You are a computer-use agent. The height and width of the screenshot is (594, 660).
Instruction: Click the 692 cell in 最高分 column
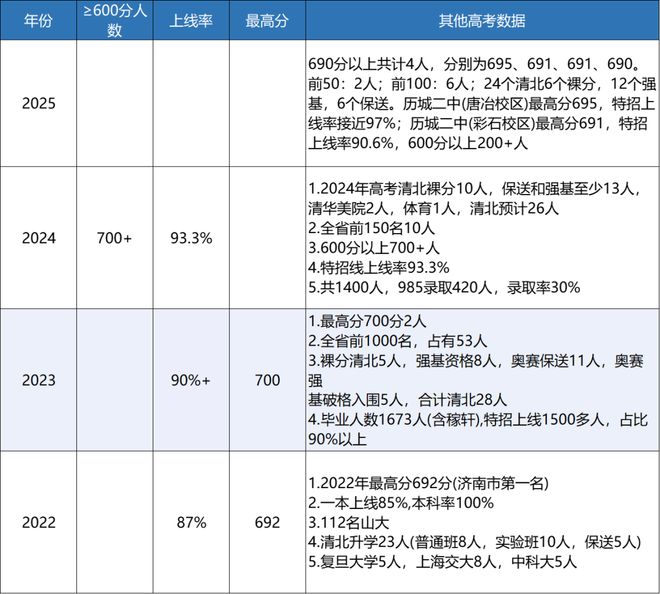[263, 522]
